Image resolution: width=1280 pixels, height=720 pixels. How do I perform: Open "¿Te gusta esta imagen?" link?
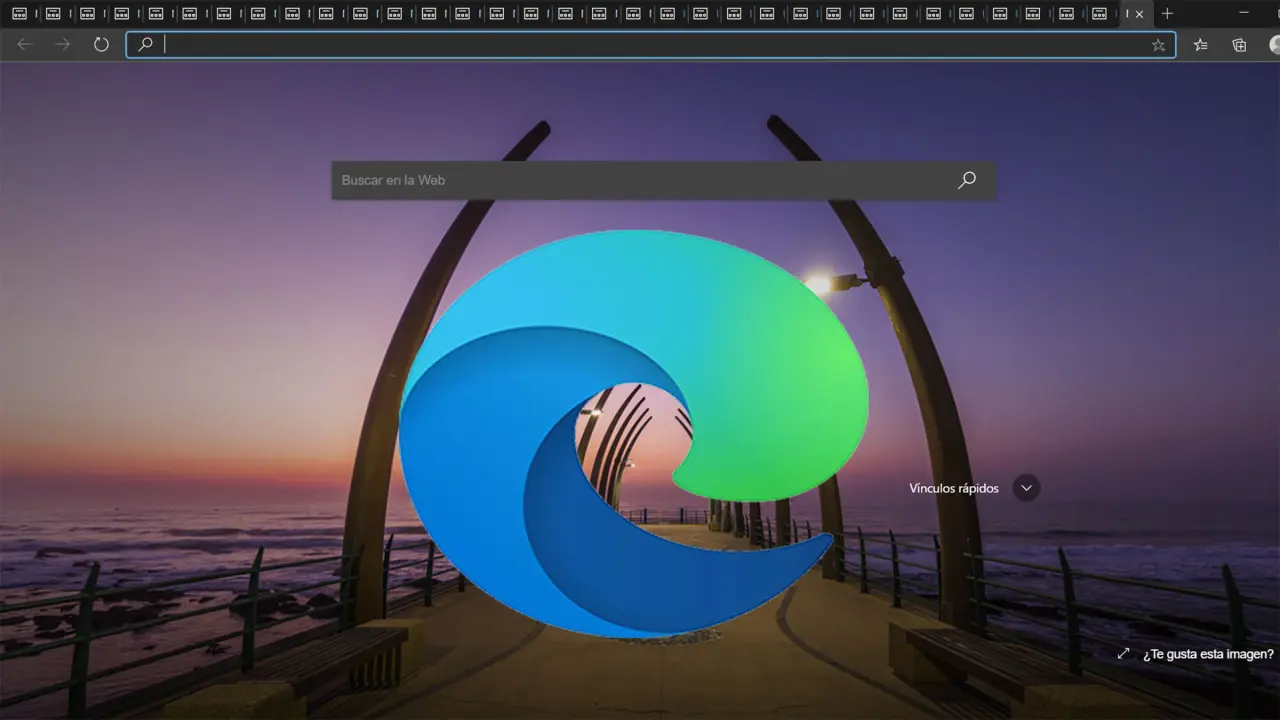[x=1208, y=654]
